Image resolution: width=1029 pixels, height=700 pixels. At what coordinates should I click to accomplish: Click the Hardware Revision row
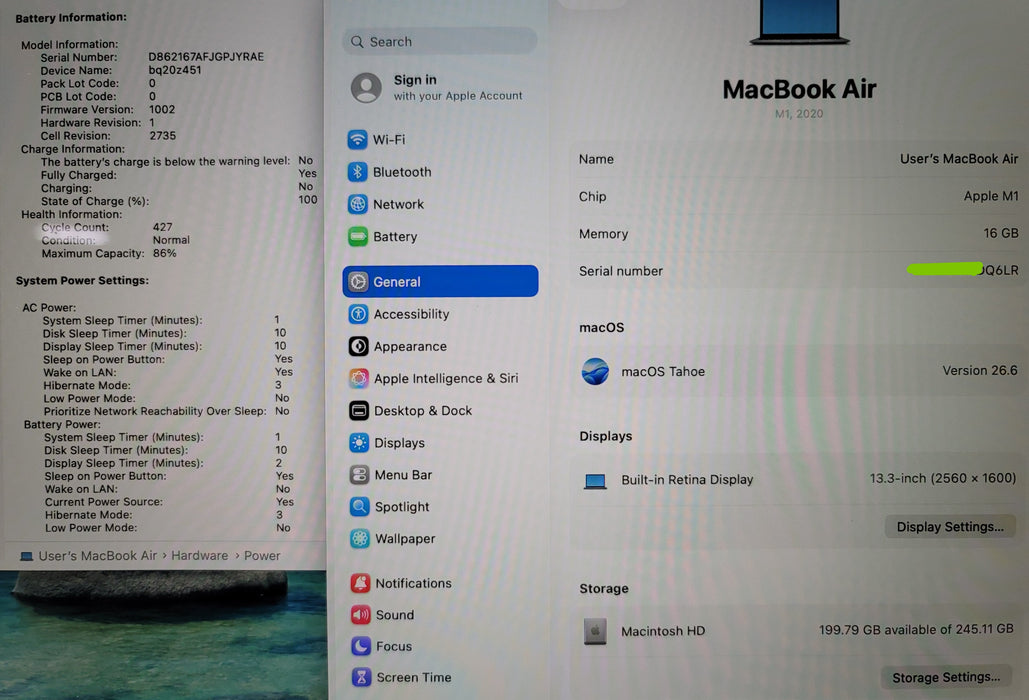pos(98,122)
